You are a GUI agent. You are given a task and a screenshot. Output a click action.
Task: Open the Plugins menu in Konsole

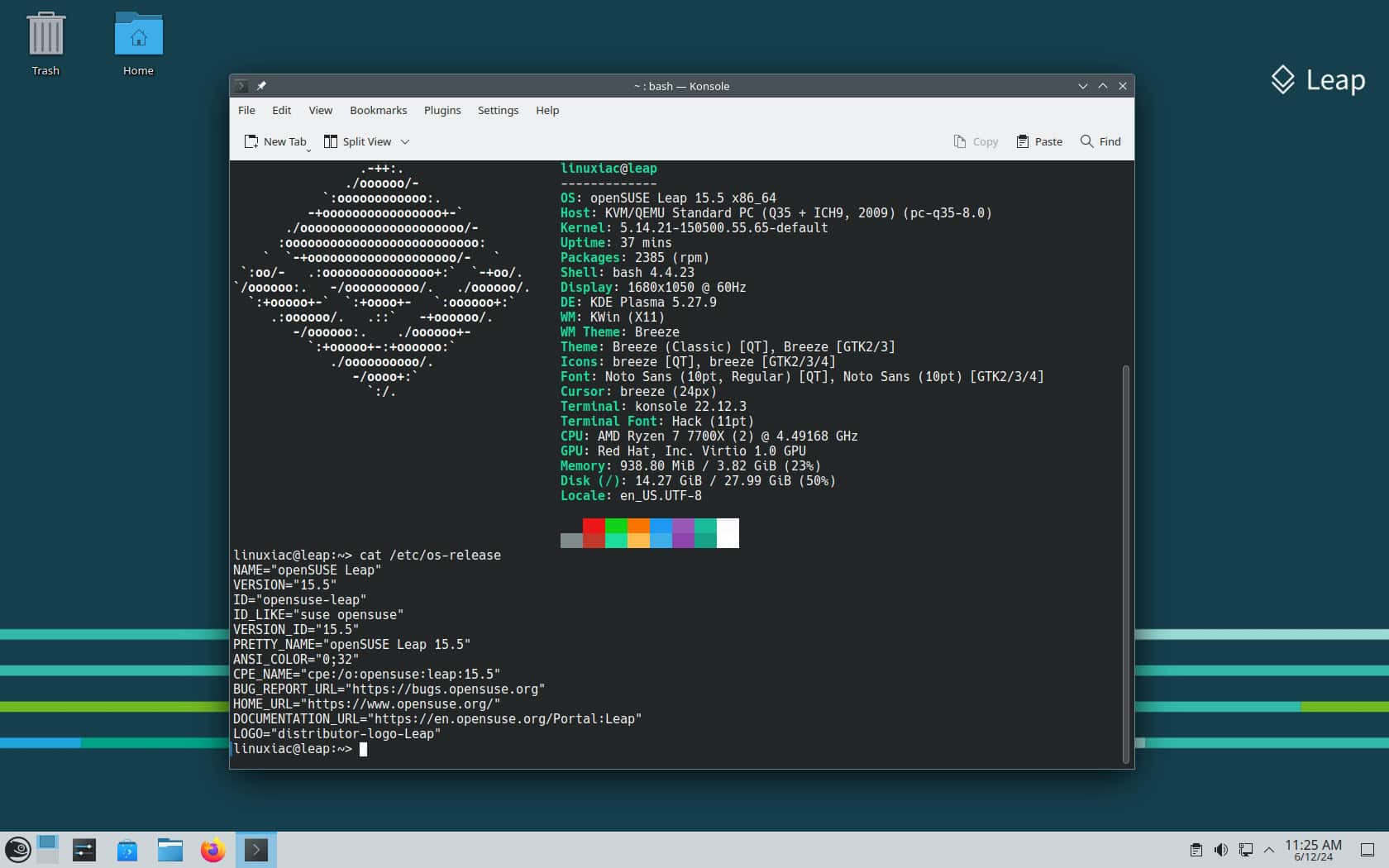coord(442,110)
